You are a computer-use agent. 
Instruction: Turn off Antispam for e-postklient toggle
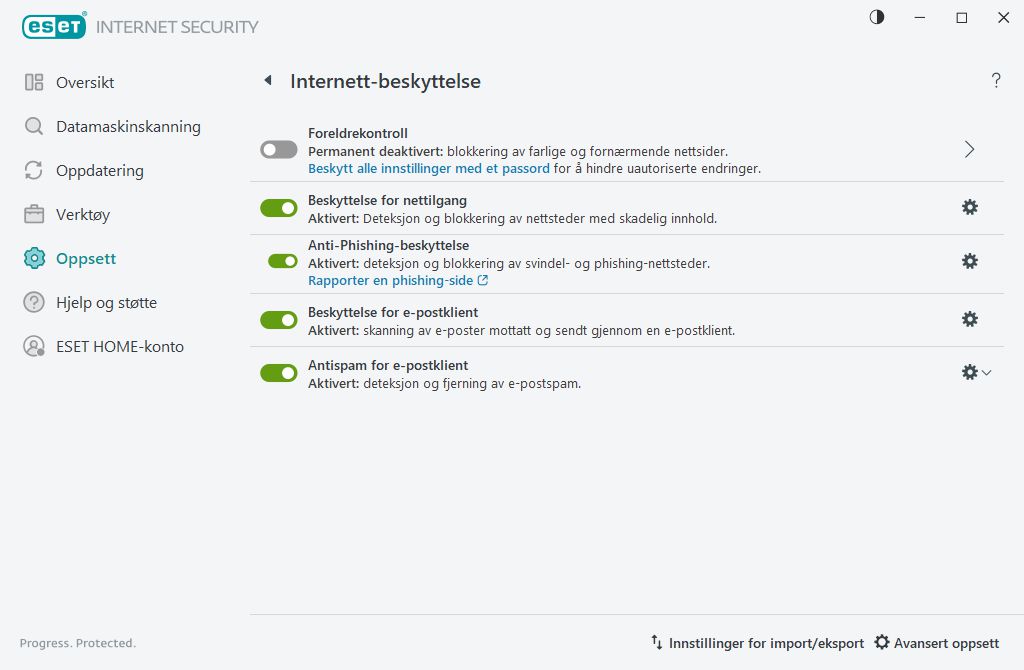(x=279, y=373)
